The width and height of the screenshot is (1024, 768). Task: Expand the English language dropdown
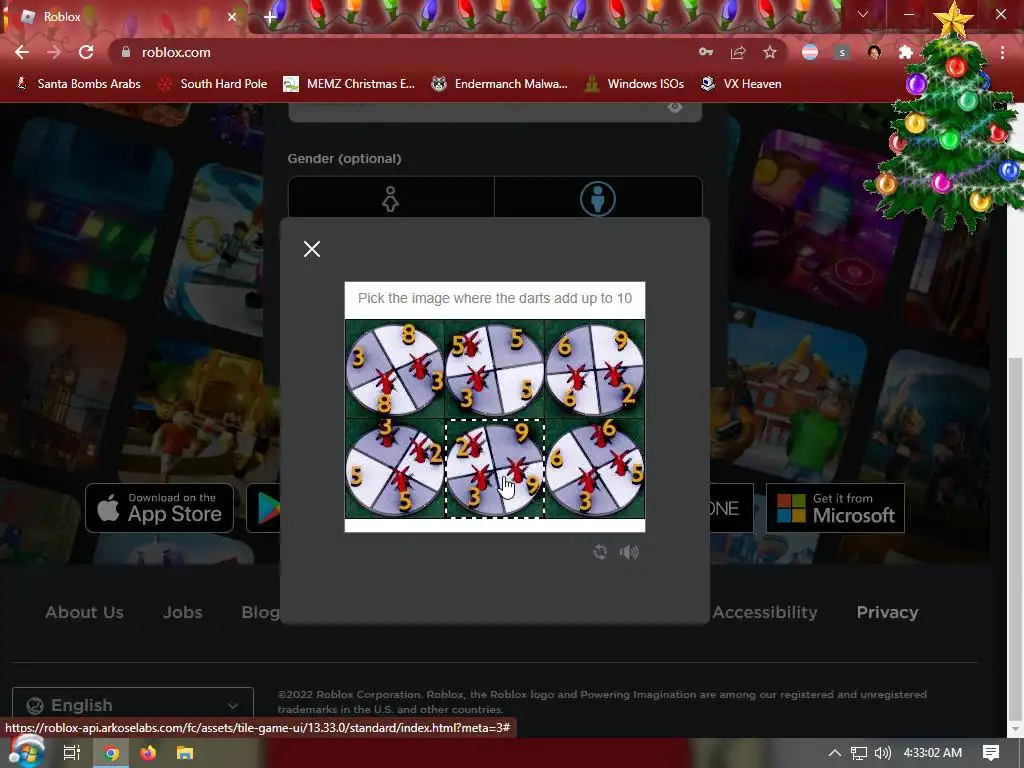point(133,705)
